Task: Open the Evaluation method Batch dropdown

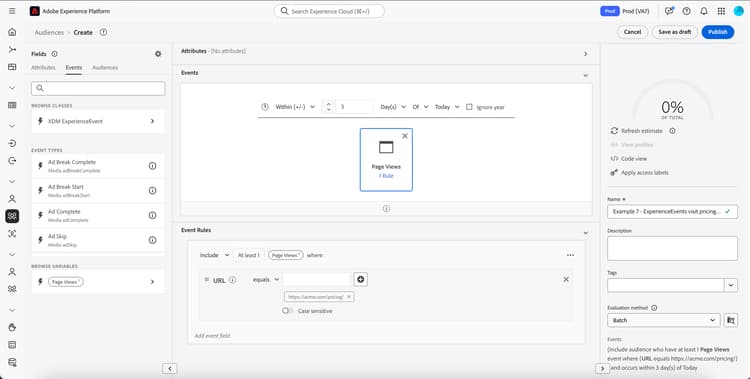Action: tap(663, 320)
